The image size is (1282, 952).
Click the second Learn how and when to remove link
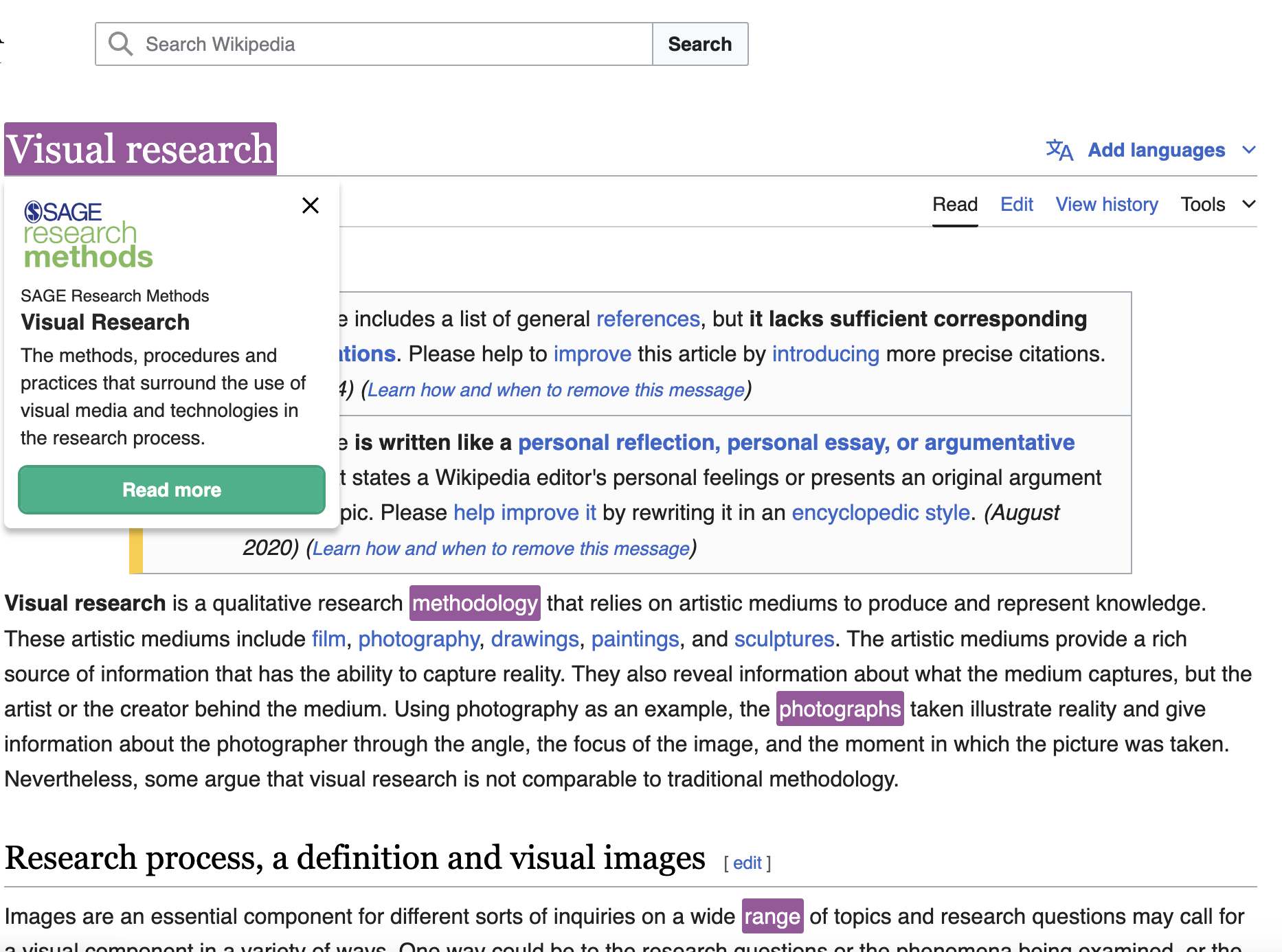(501, 548)
